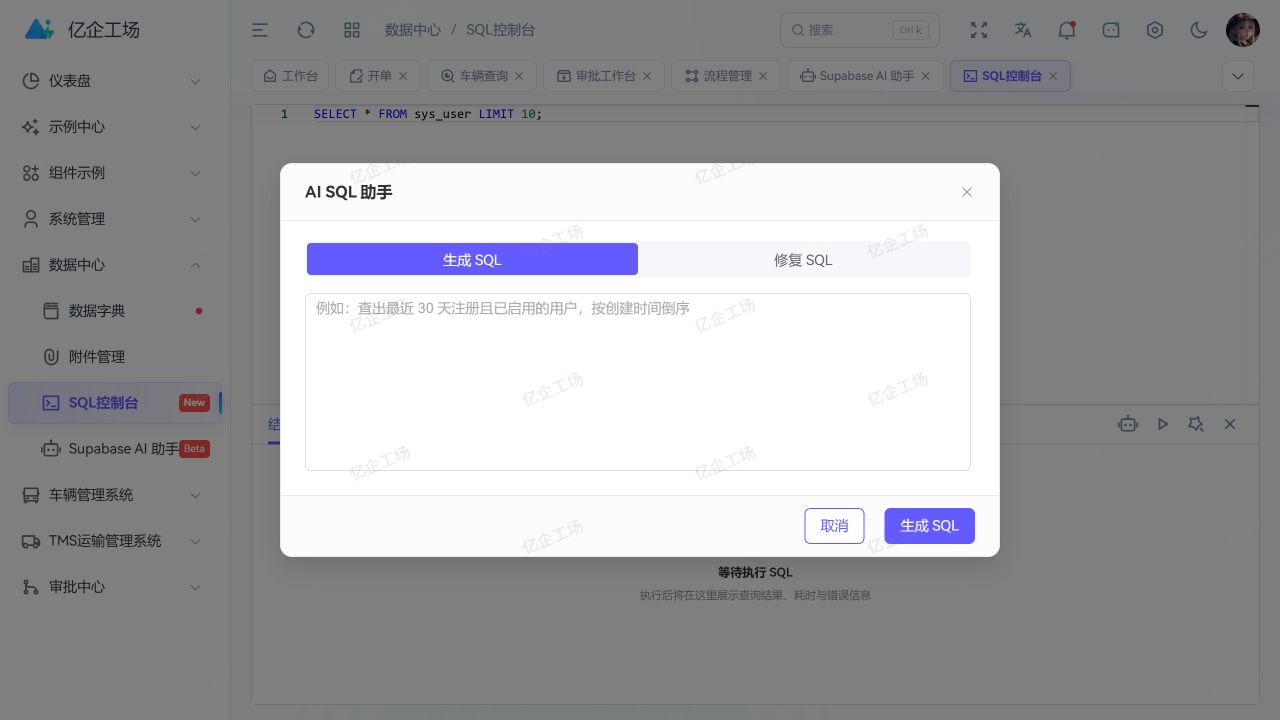Screen dimensions: 1280x720
Task: Click the format SQL icon beside the run icon
Action: (1196, 424)
